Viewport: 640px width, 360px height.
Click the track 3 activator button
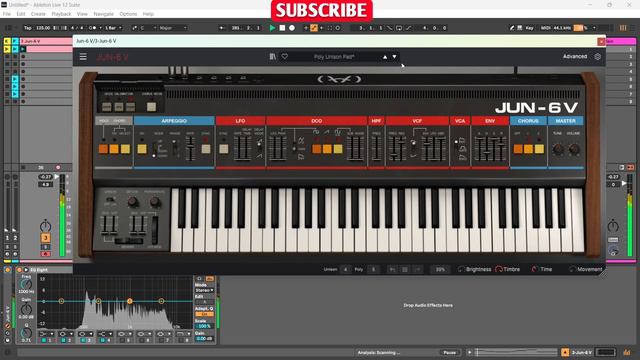45,238
